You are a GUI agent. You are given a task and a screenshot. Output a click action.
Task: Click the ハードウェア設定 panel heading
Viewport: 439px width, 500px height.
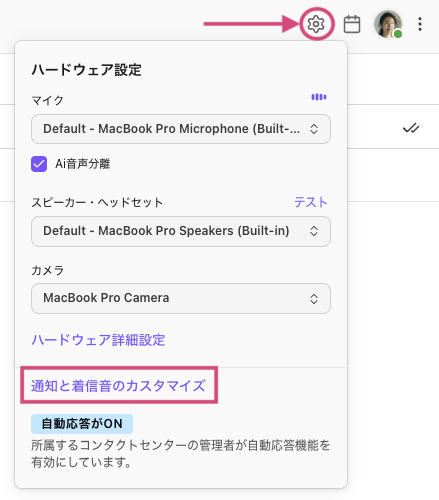(x=87, y=70)
